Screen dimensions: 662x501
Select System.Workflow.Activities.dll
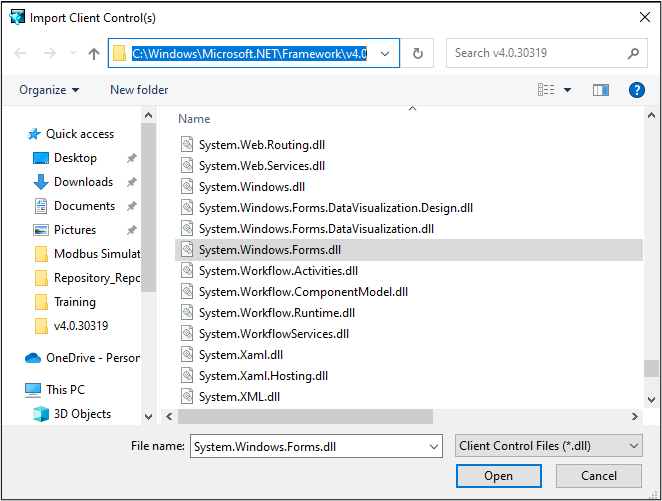tap(278, 271)
